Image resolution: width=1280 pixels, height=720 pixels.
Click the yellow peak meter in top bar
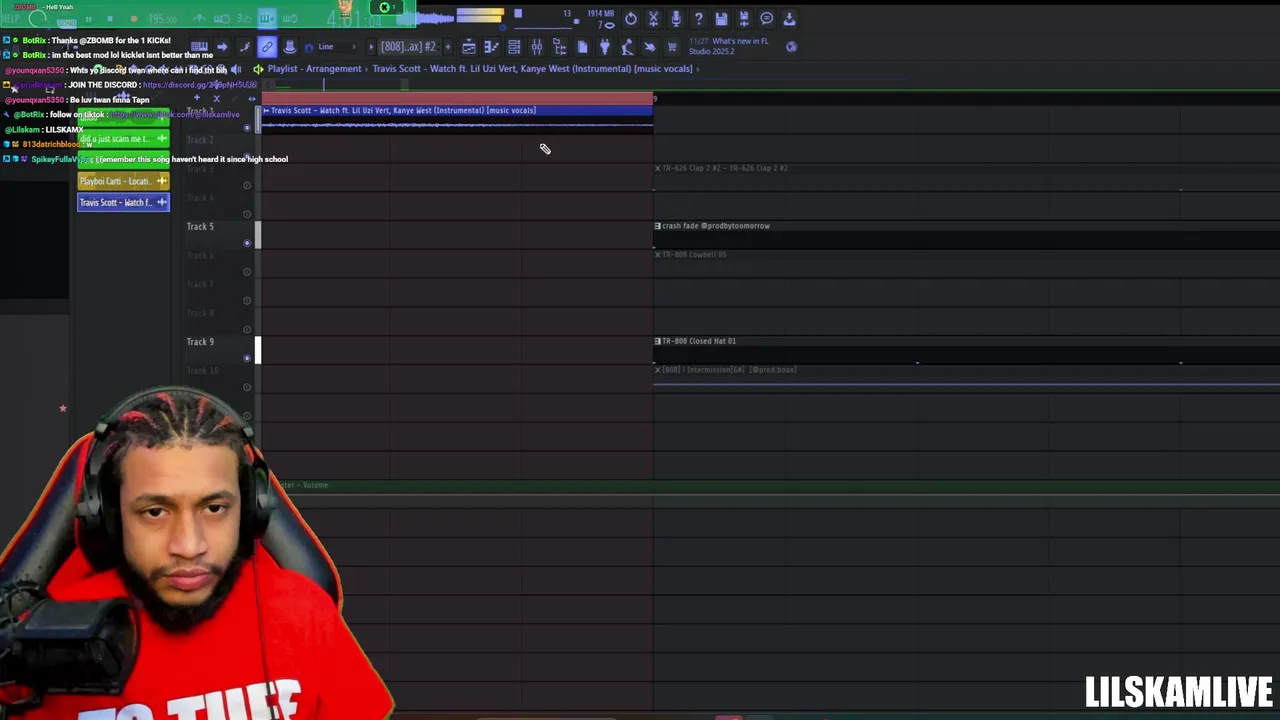[x=480, y=15]
